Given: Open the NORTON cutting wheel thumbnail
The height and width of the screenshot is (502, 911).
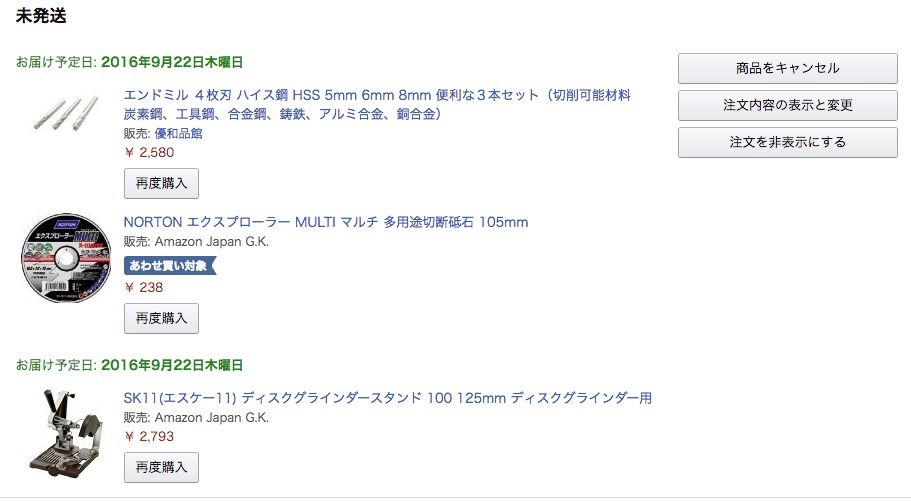Looking at the screenshot, I should [x=62, y=258].
